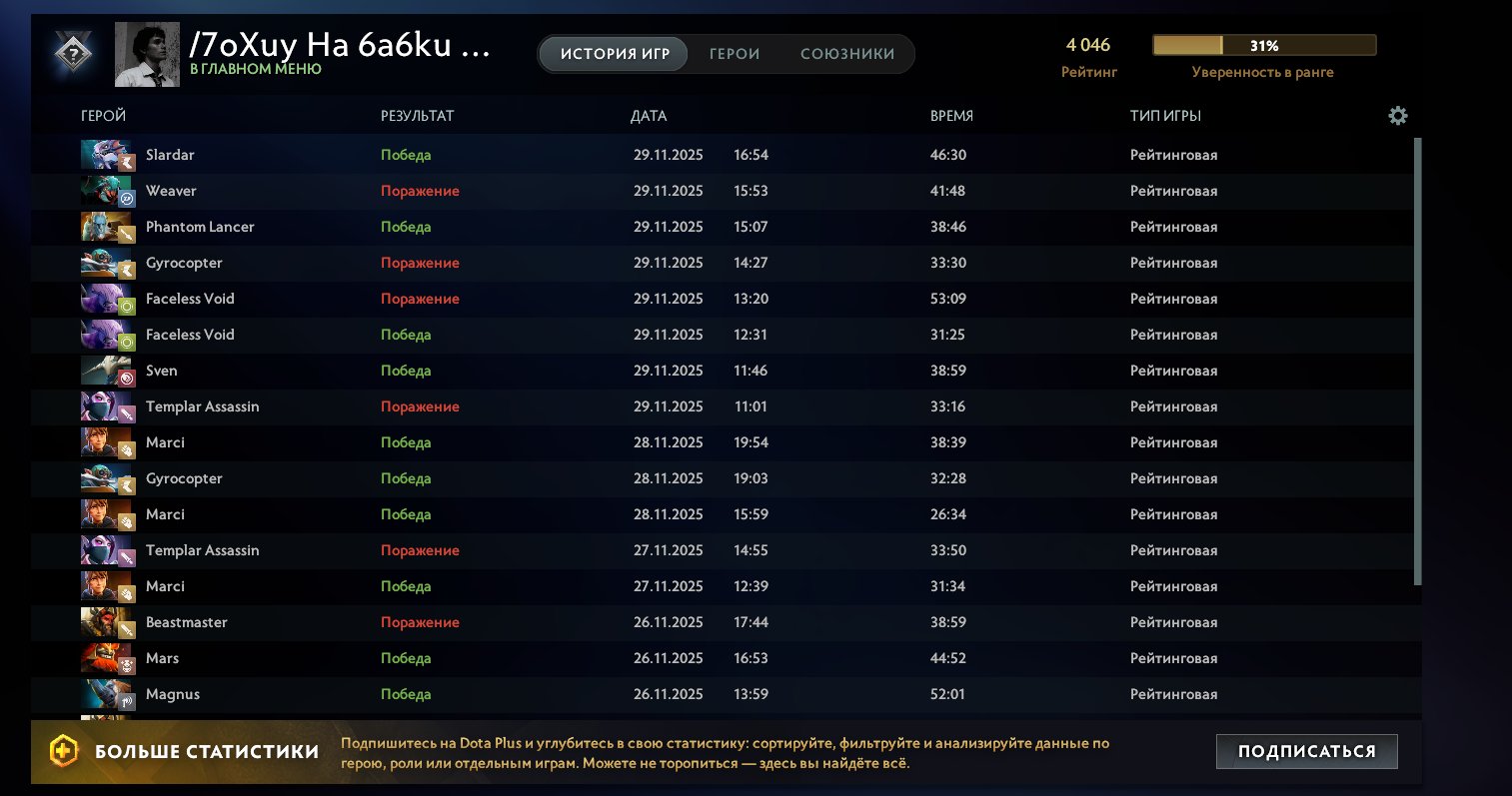Click the Mars hero portrait icon
Screen dimensions: 1512x796
click(x=106, y=658)
